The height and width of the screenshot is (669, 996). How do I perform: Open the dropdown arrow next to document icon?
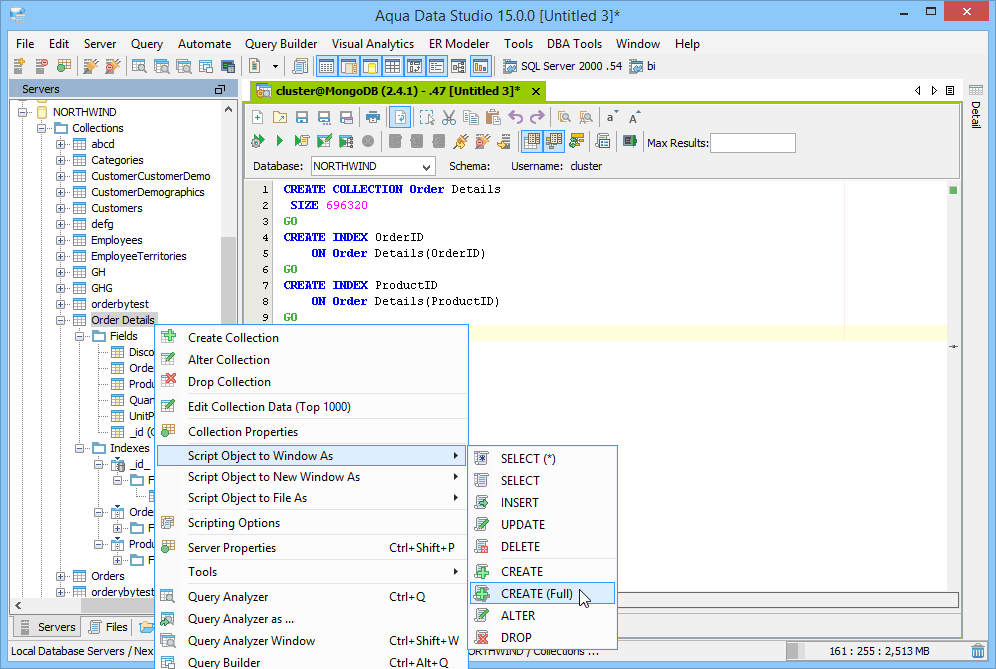pyautogui.click(x=275, y=66)
